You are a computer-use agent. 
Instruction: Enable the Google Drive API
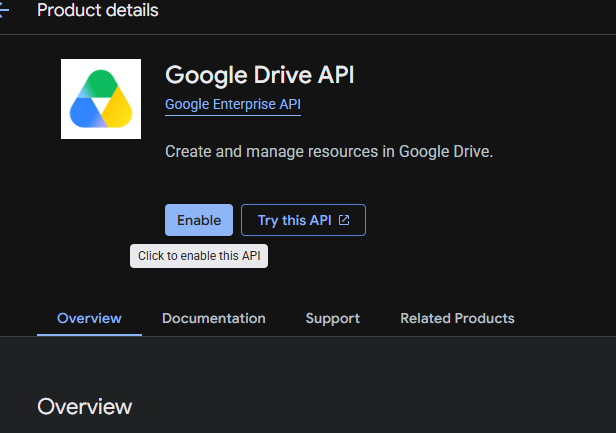click(x=199, y=220)
